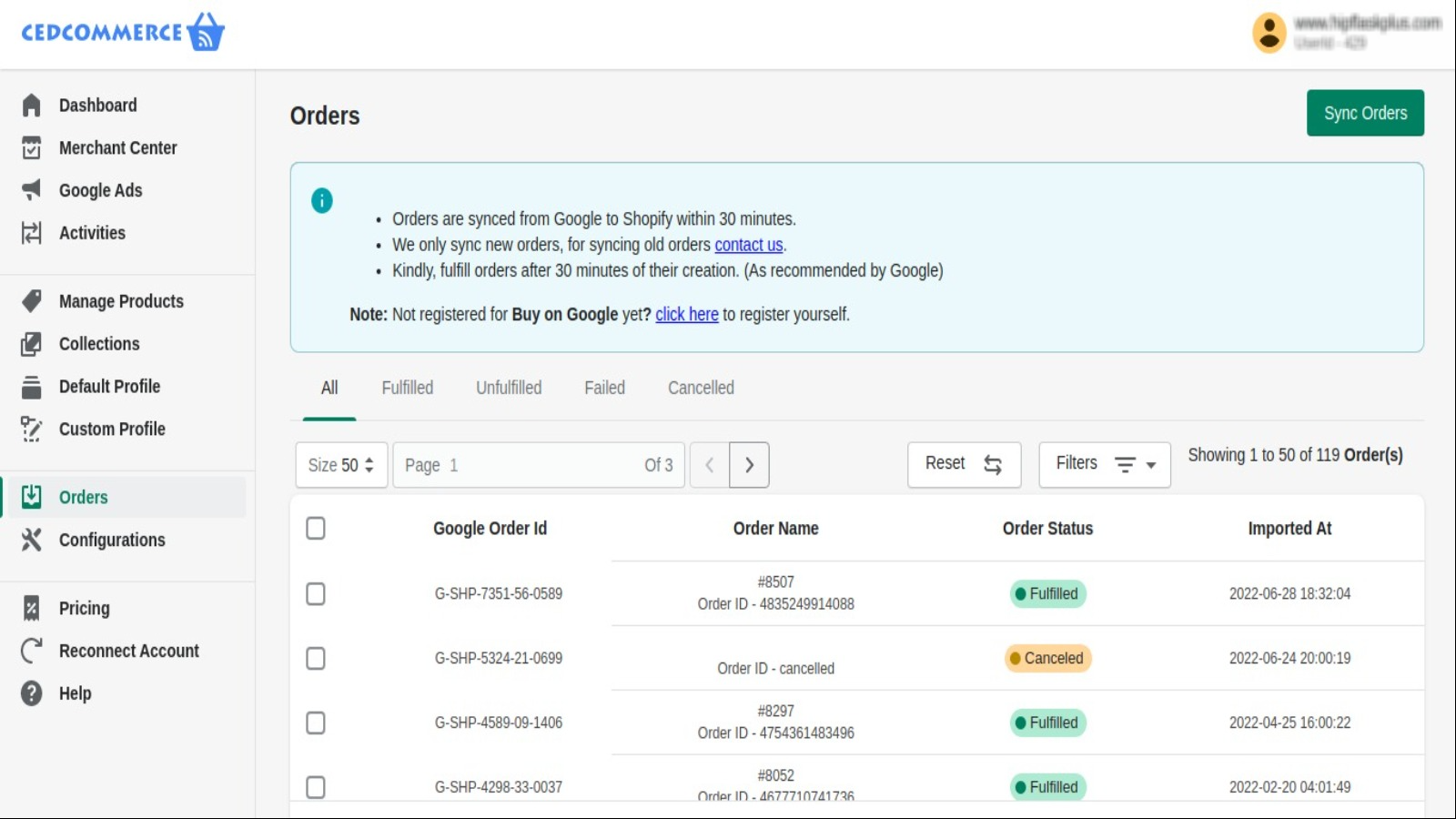Open the Size 50 page size dropdown
1456x819 pixels.
pos(341,465)
